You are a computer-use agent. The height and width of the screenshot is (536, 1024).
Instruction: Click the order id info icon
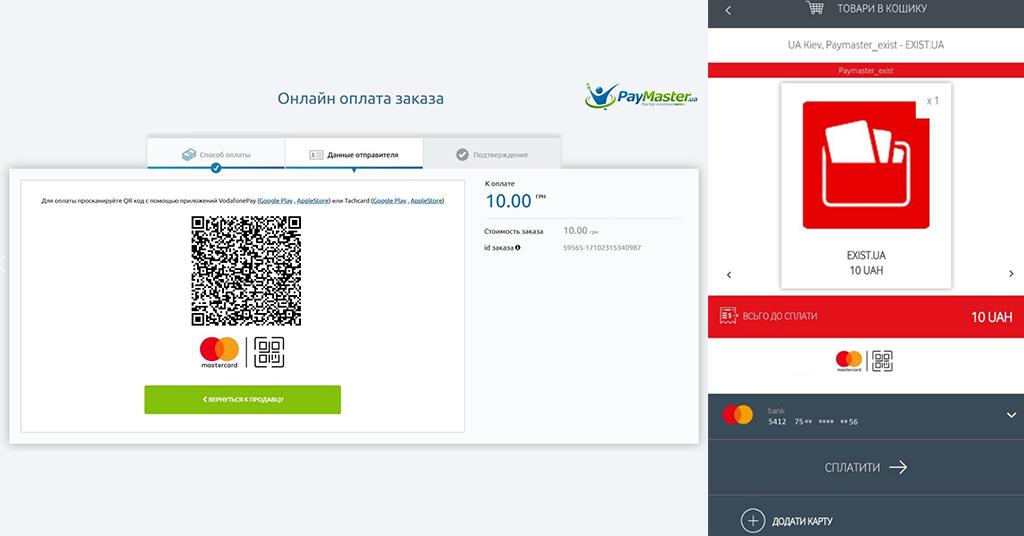[518, 247]
